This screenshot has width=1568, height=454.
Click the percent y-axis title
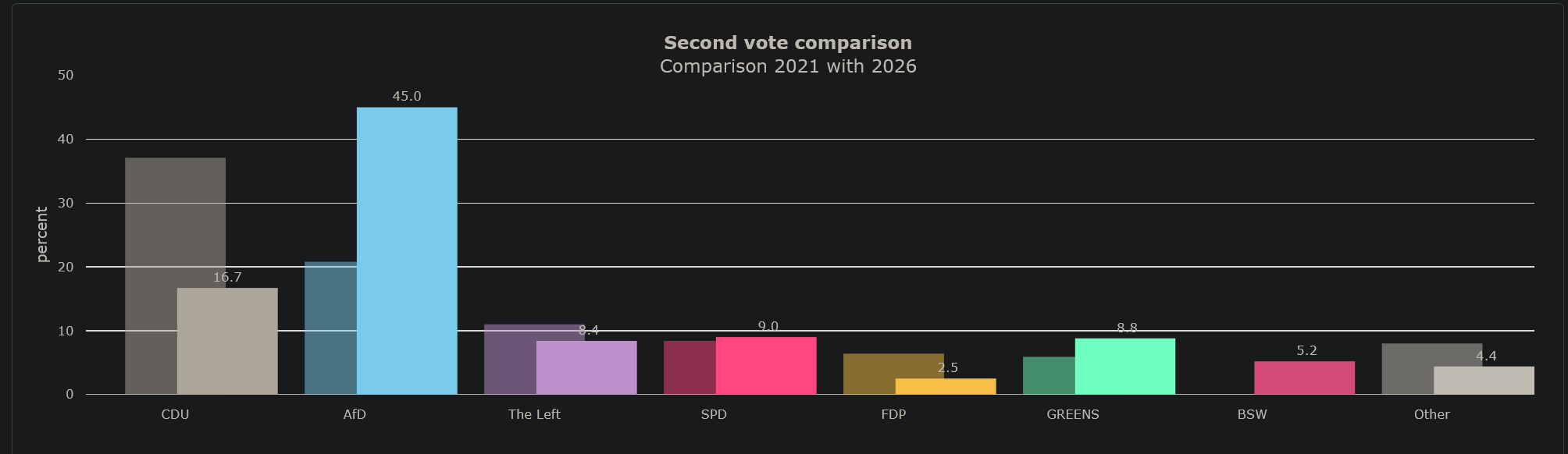pyautogui.click(x=42, y=234)
